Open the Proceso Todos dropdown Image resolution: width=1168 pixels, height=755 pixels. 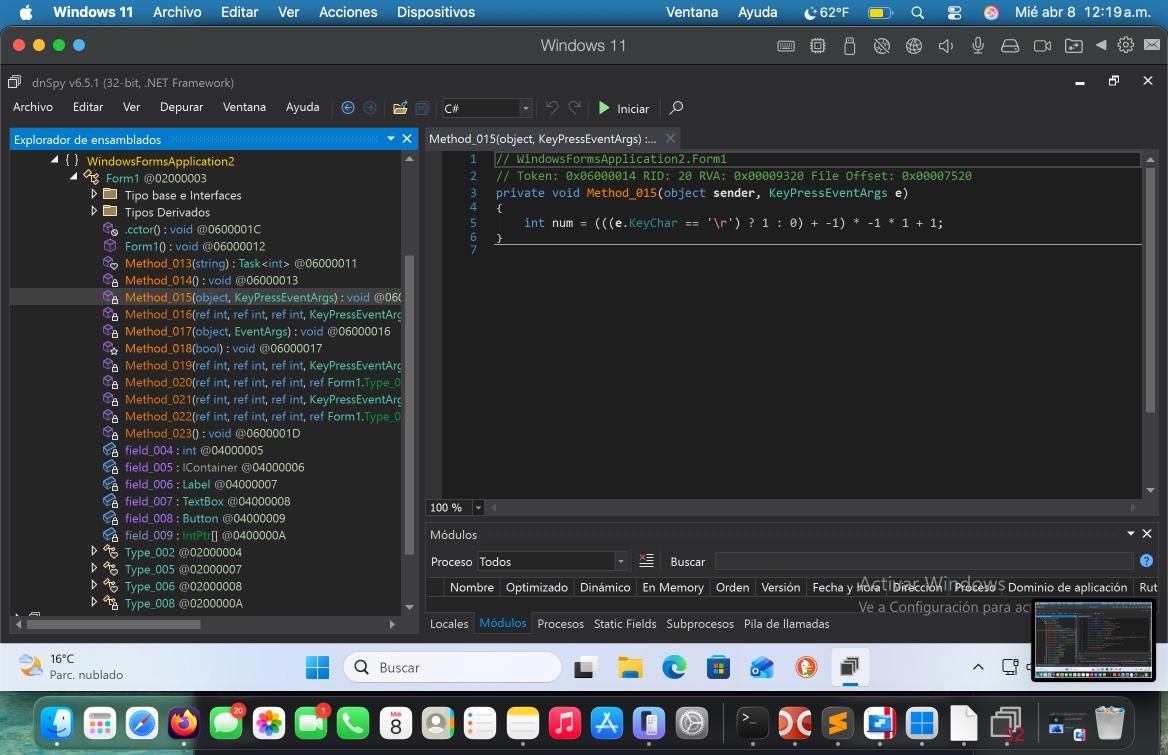point(620,561)
